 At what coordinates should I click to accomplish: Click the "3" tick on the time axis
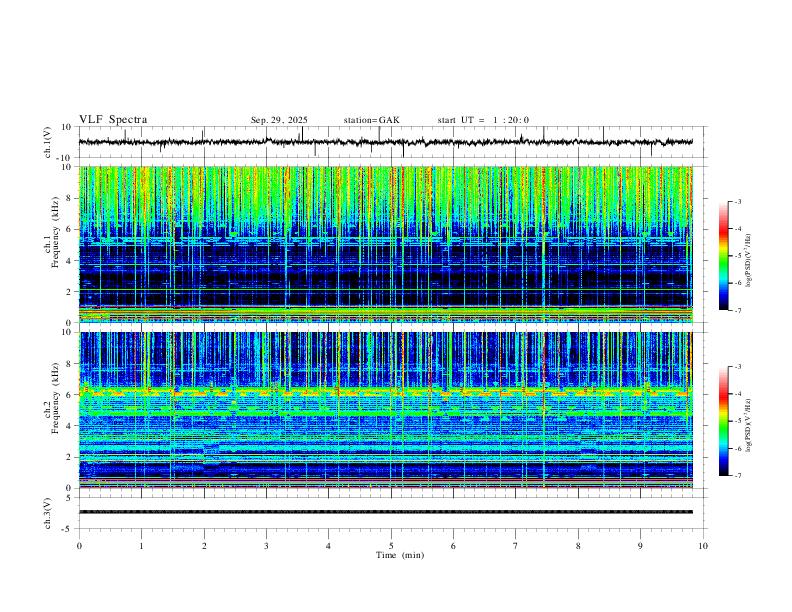266,546
